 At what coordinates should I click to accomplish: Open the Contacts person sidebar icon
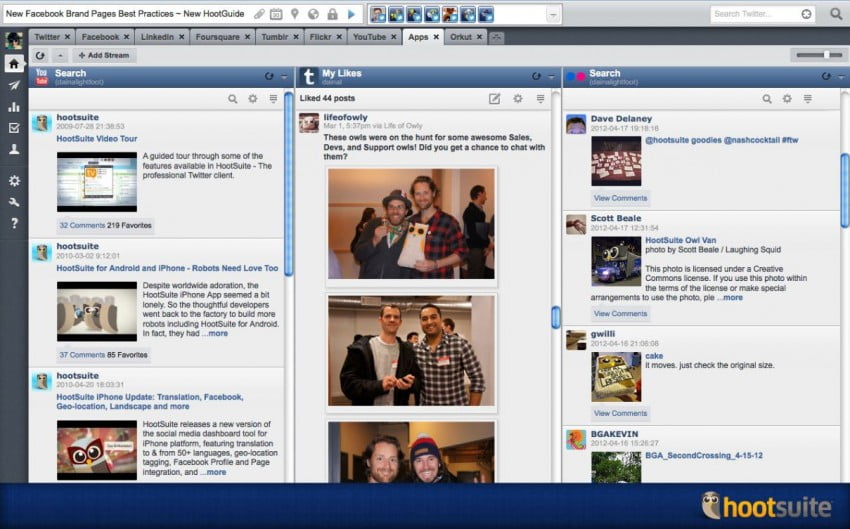coord(14,149)
